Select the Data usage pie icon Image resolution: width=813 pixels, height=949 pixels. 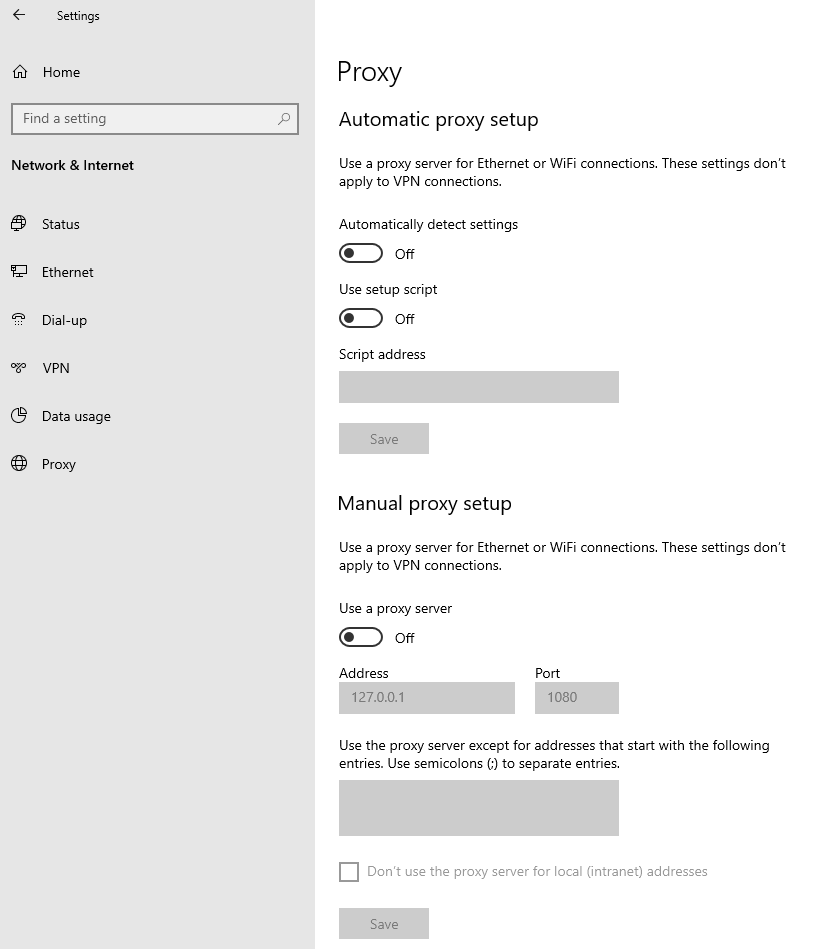tap(19, 416)
